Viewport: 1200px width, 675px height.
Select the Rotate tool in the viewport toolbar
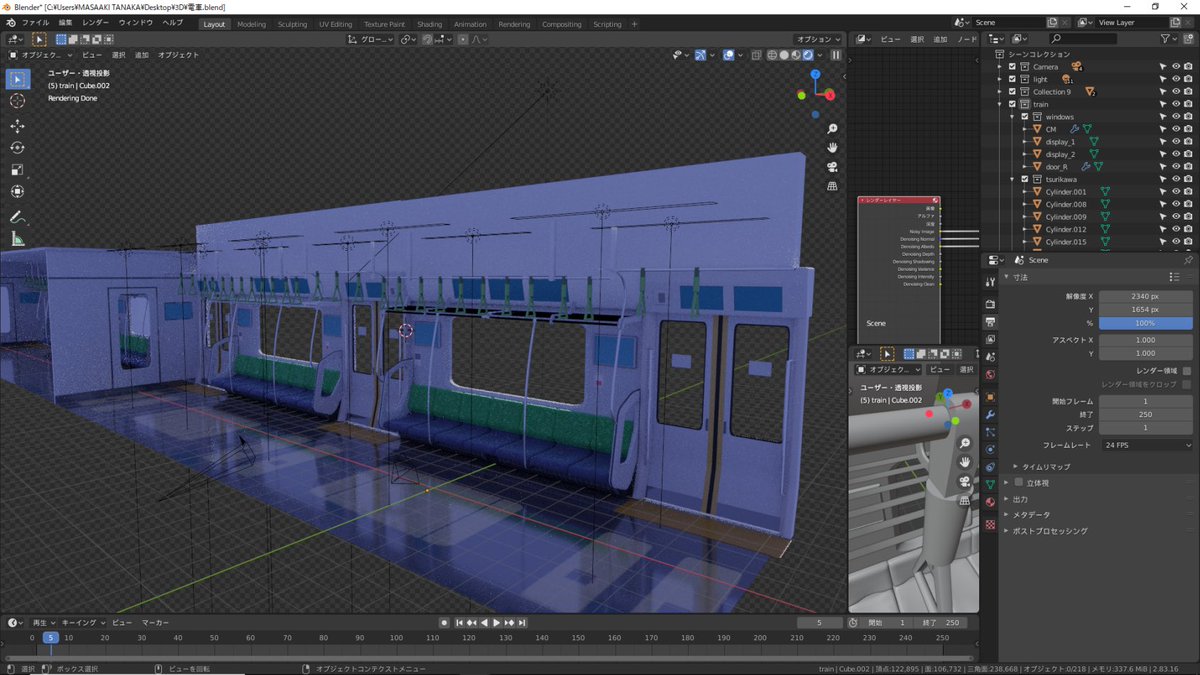17,148
